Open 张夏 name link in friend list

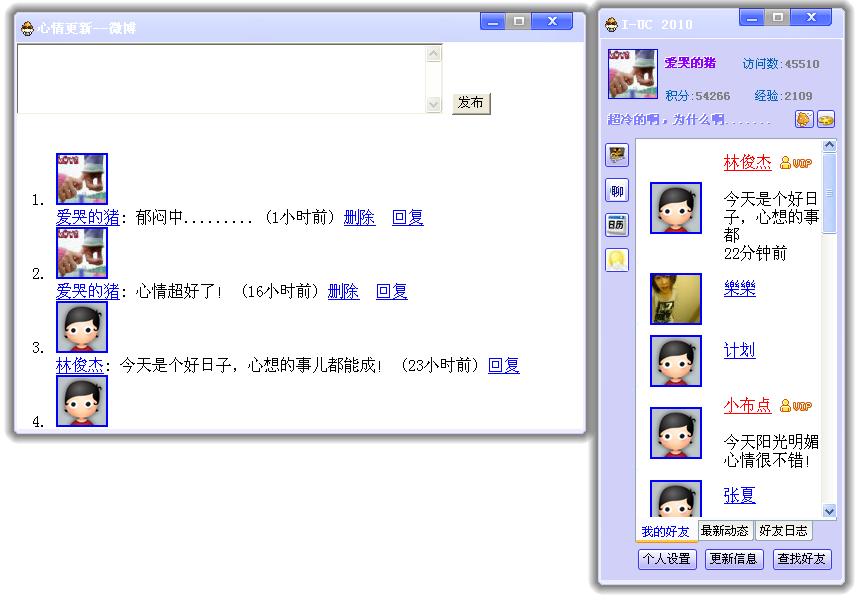tap(739, 495)
